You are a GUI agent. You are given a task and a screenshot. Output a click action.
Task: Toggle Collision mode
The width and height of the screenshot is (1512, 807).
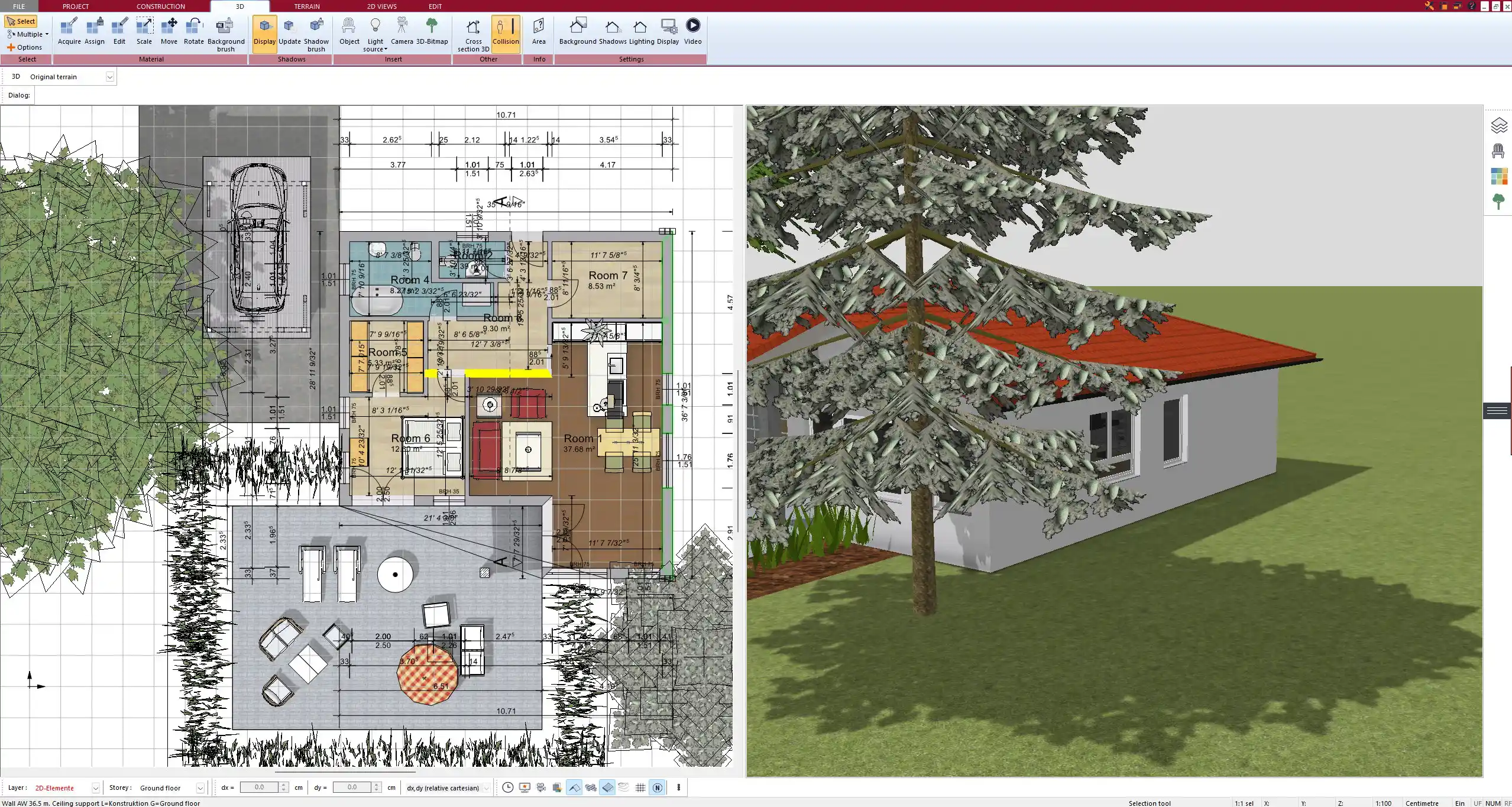(506, 34)
